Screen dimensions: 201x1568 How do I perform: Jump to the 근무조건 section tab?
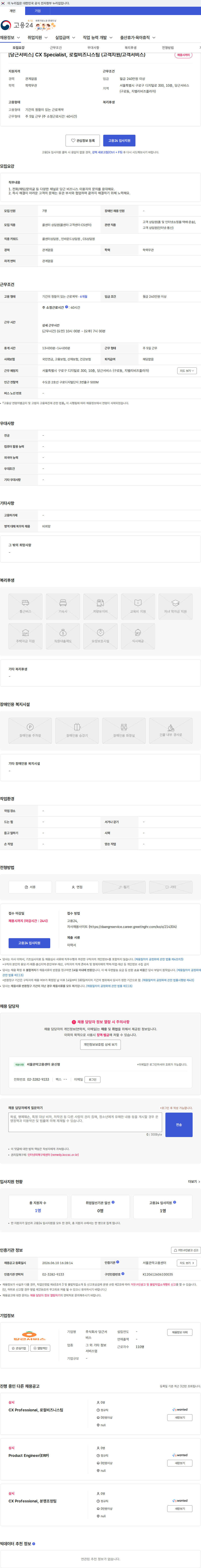pos(56,47)
